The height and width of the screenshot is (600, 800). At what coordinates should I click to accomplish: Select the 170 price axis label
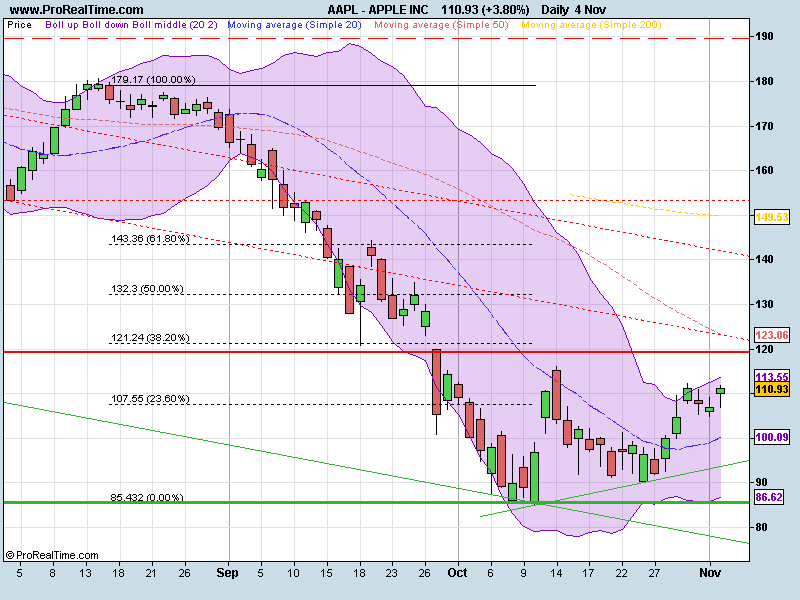click(x=765, y=126)
